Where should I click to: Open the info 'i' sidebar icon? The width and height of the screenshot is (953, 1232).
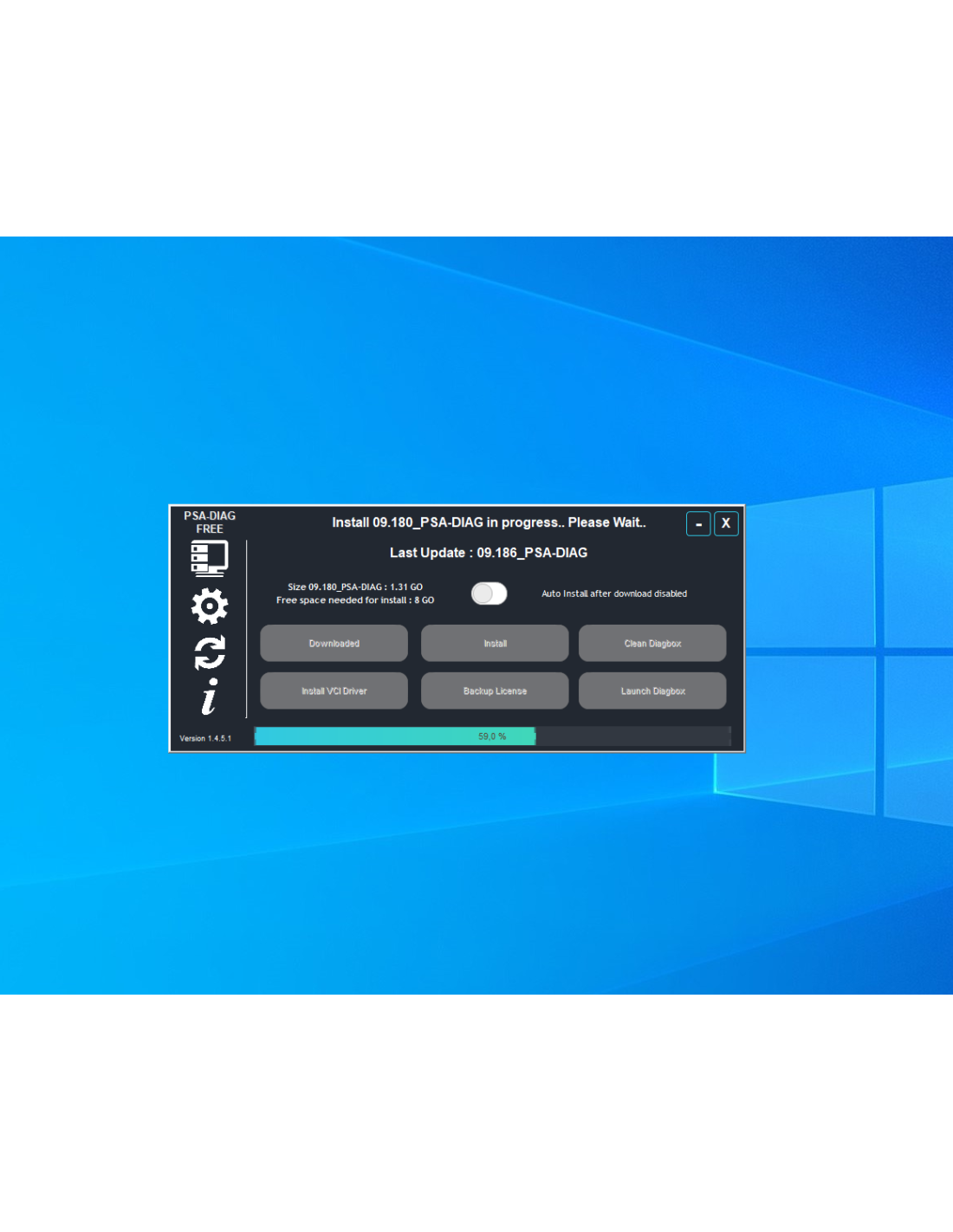coord(210,697)
